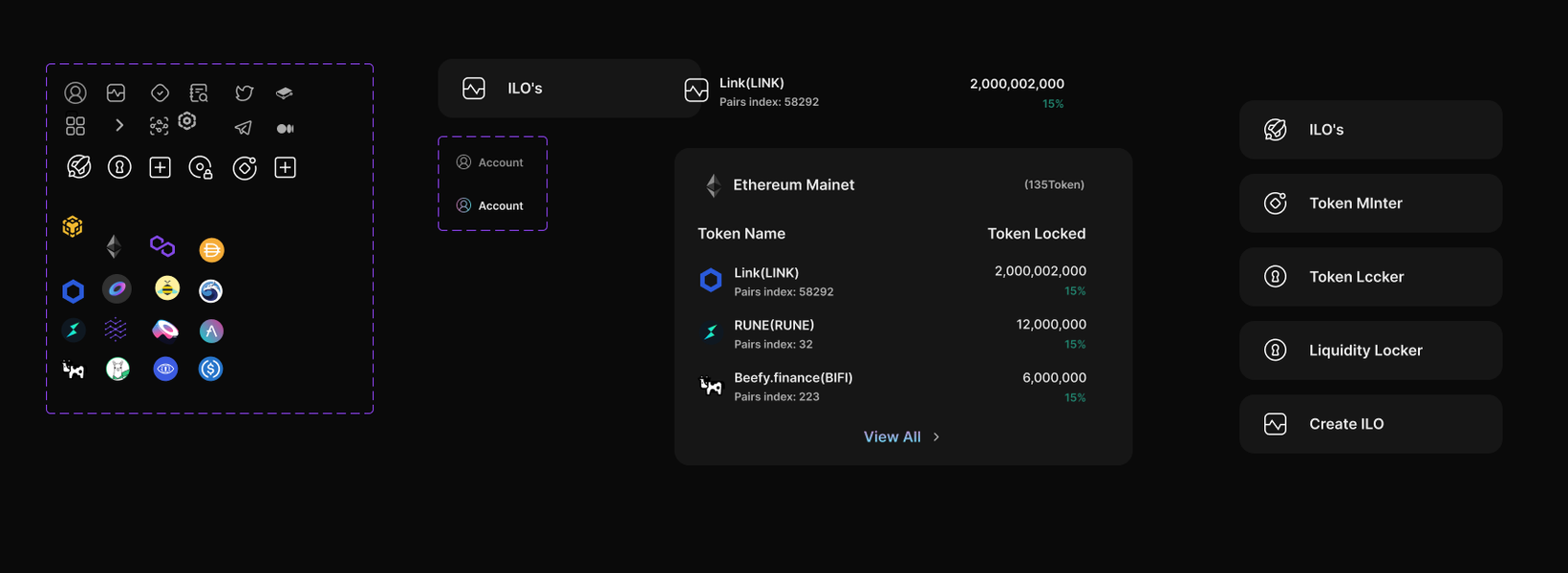Viewport: 1568px width, 573px height.
Task: Click the blue USDC dollar coin icon
Action: [211, 369]
